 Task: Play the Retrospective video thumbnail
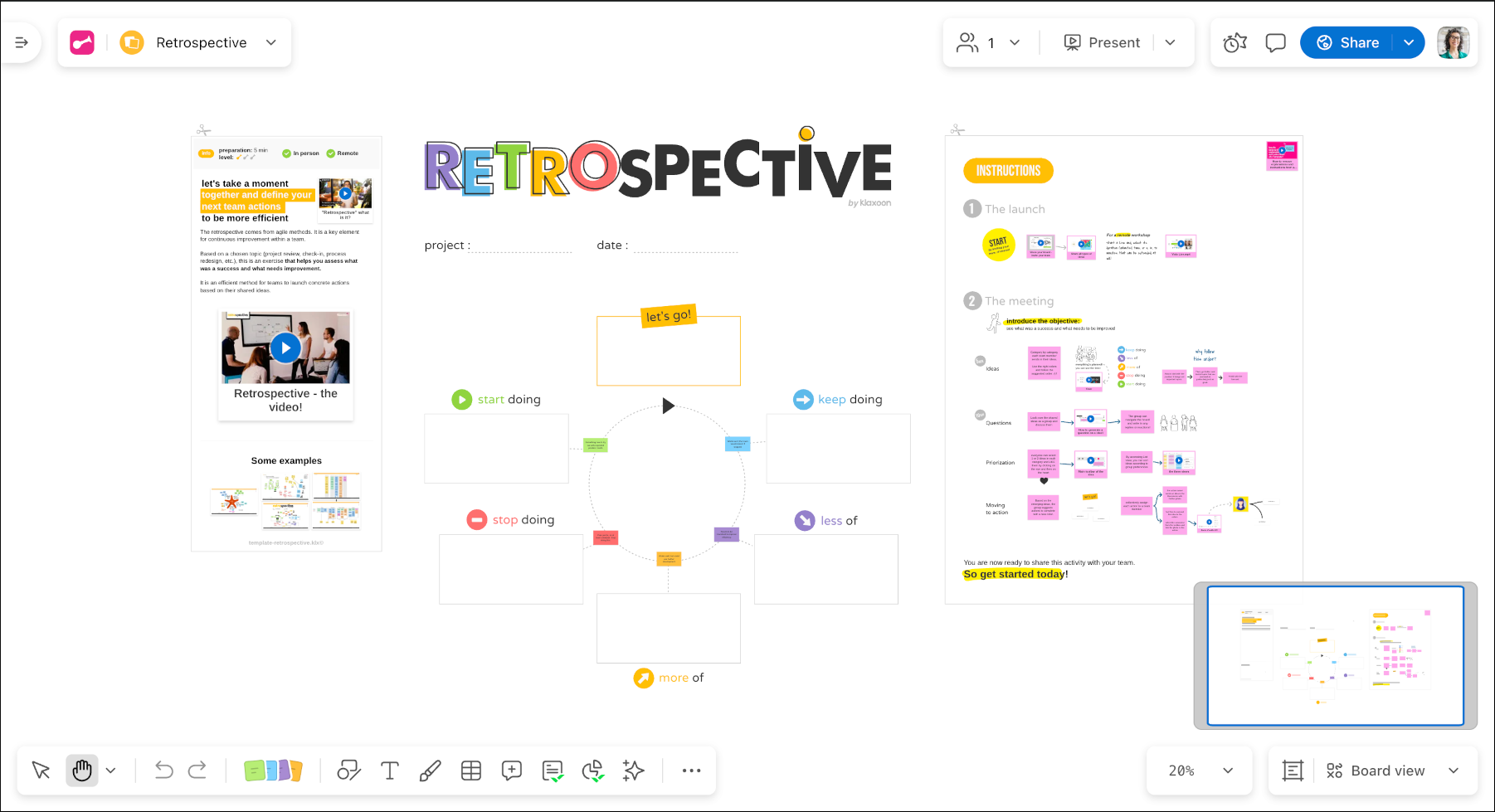click(x=285, y=348)
